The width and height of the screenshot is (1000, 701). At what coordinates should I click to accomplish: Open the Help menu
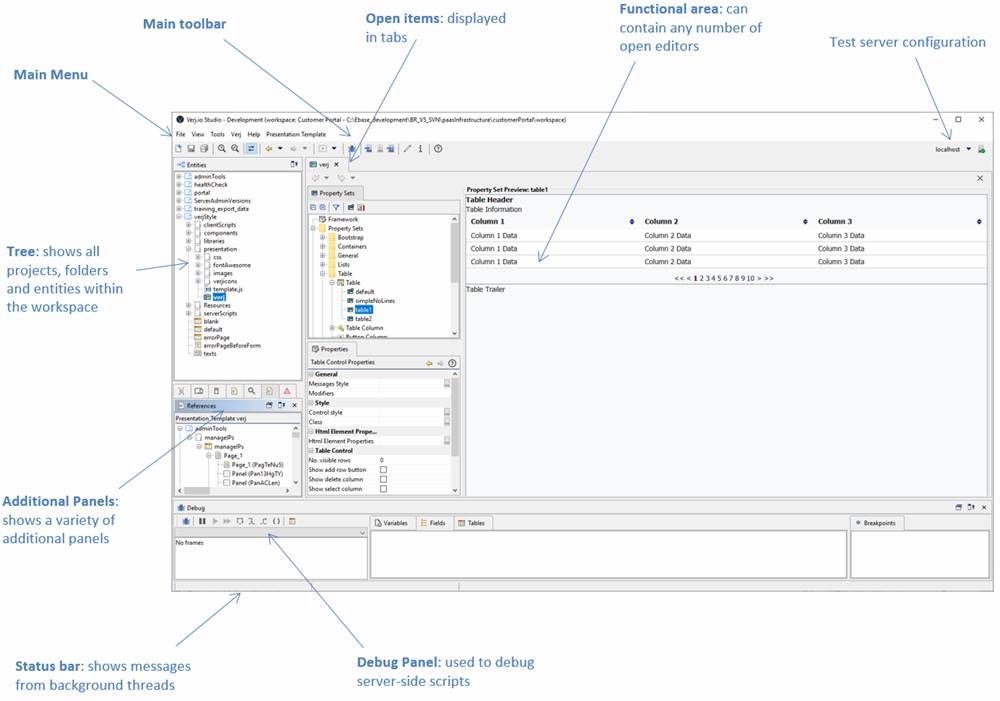click(254, 135)
